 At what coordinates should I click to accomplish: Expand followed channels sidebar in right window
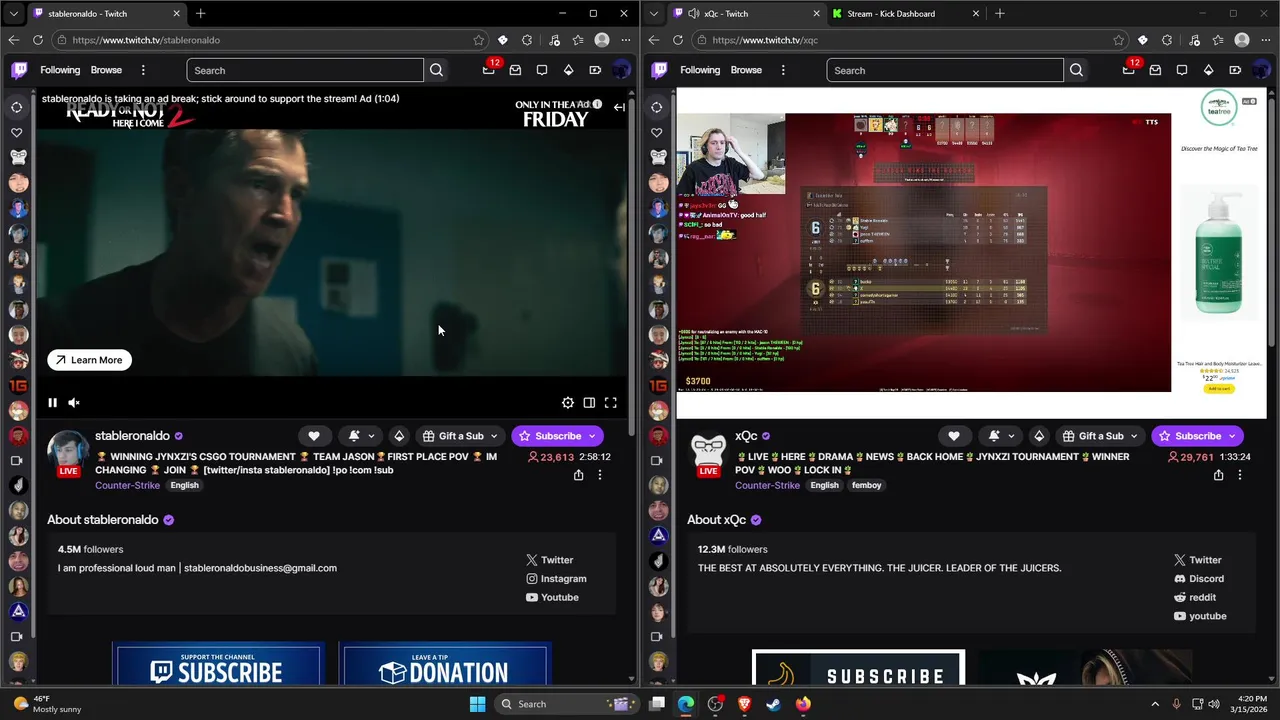pos(656,107)
